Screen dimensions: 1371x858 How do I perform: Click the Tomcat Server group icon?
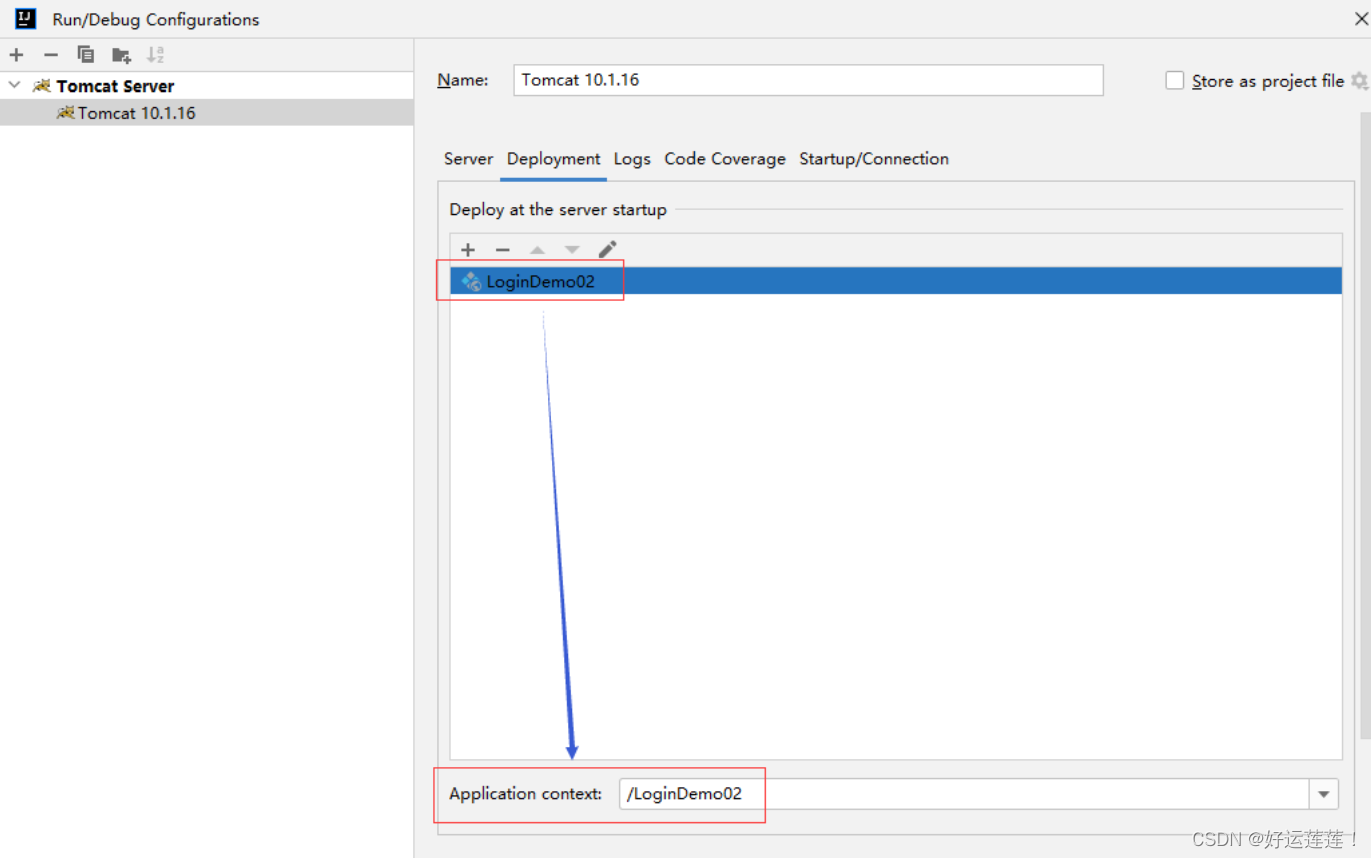click(42, 86)
